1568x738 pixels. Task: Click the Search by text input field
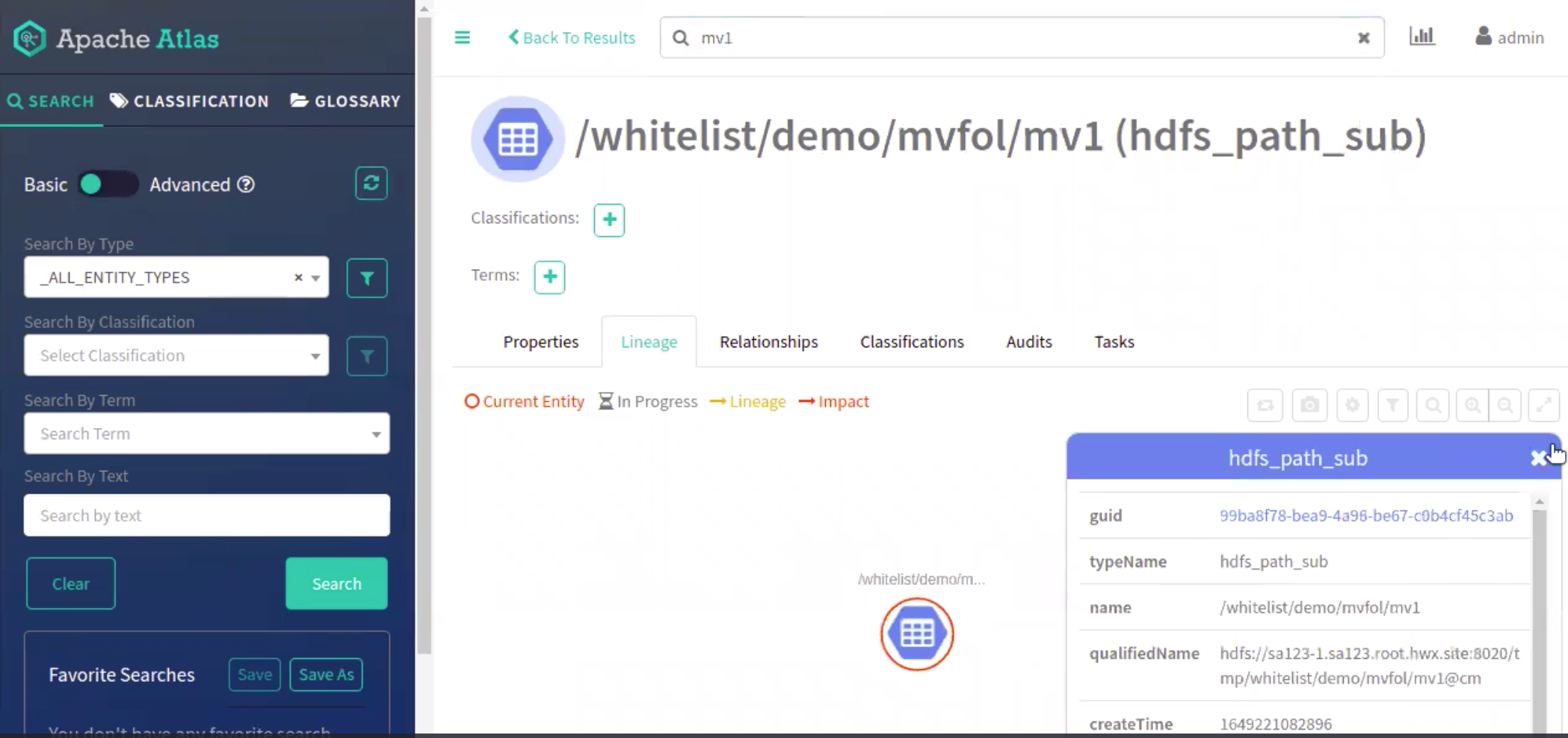[206, 515]
